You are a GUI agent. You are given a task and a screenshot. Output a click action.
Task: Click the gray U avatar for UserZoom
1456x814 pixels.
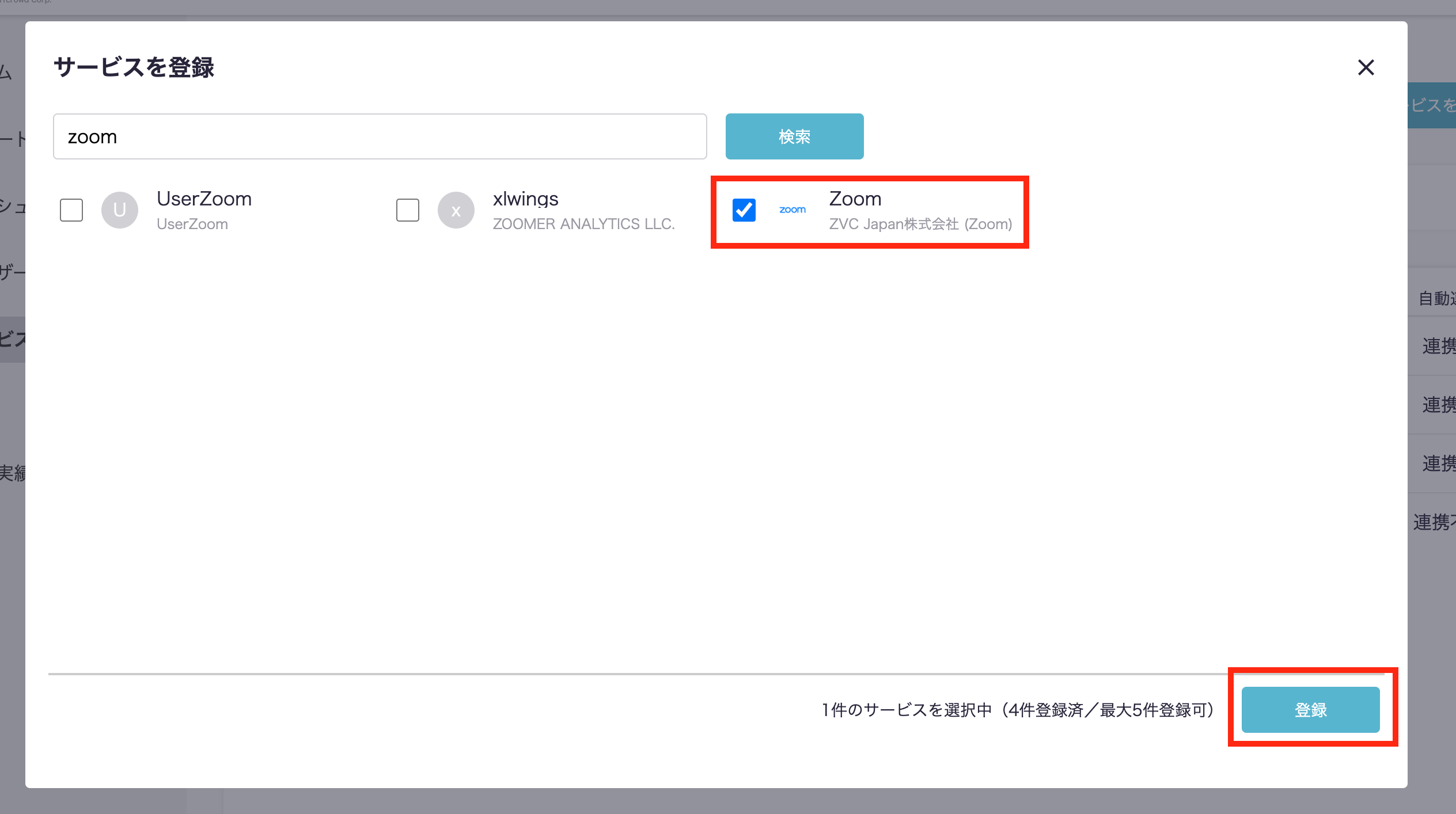tap(120, 210)
